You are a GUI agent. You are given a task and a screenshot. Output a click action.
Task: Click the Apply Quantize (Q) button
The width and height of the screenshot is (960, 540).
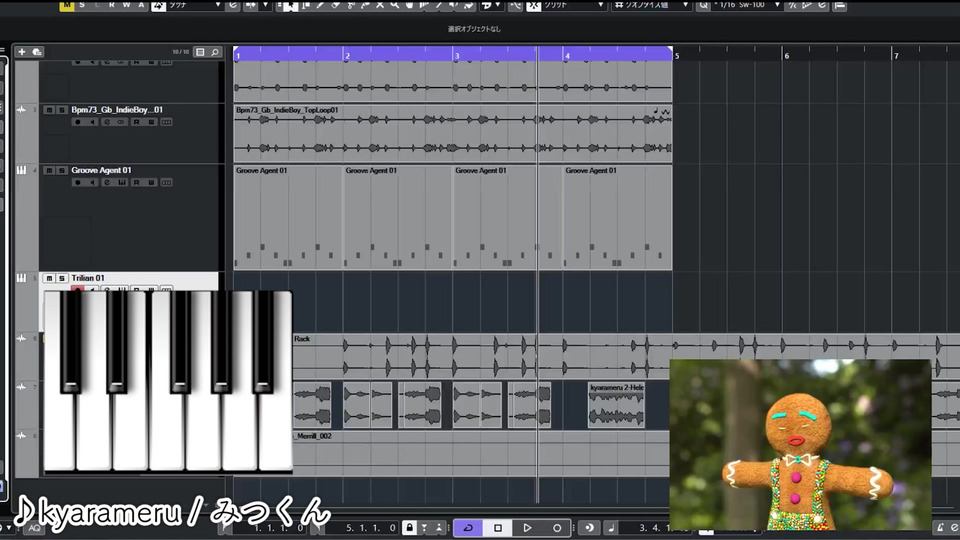703,5
